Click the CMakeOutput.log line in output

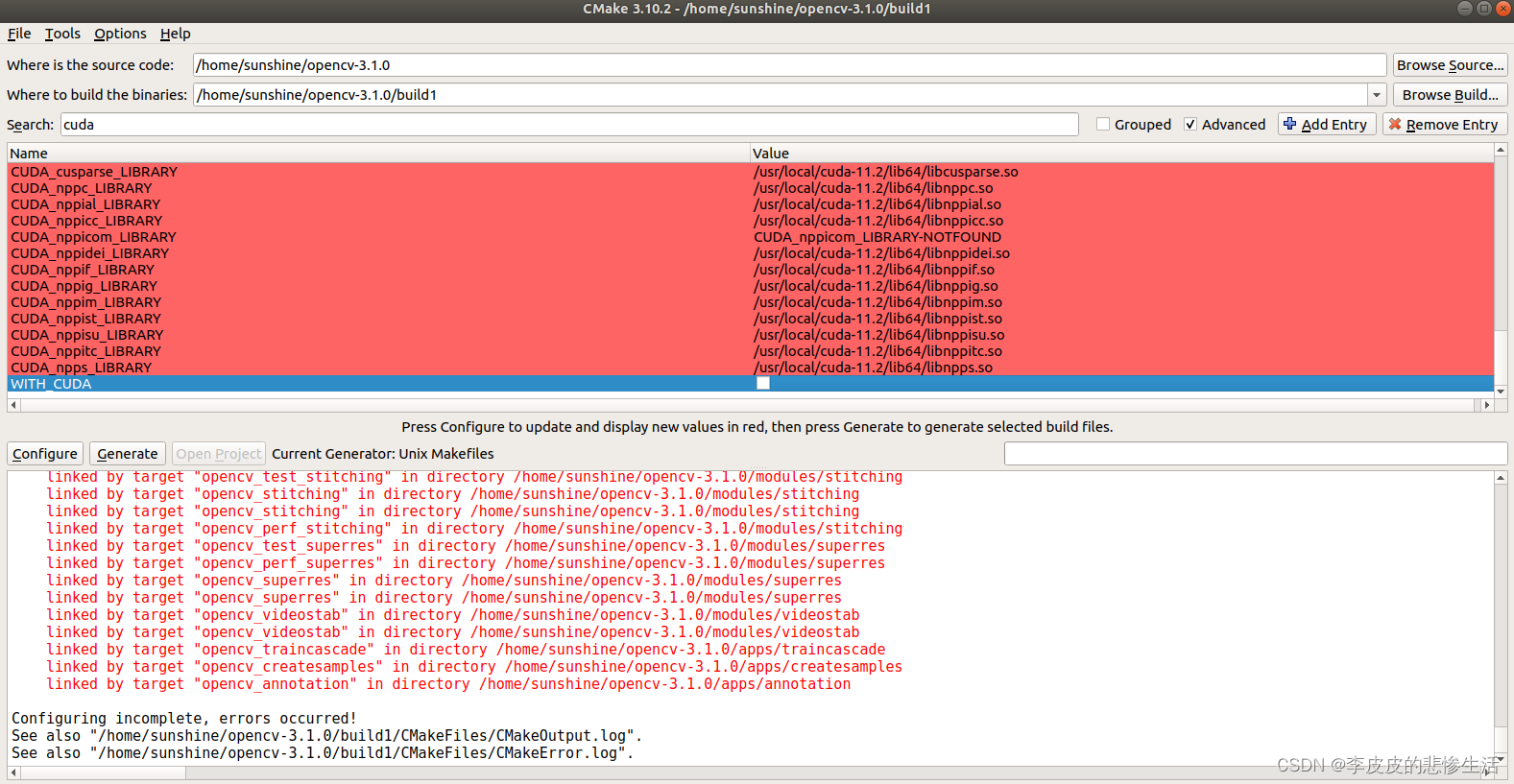click(x=326, y=736)
